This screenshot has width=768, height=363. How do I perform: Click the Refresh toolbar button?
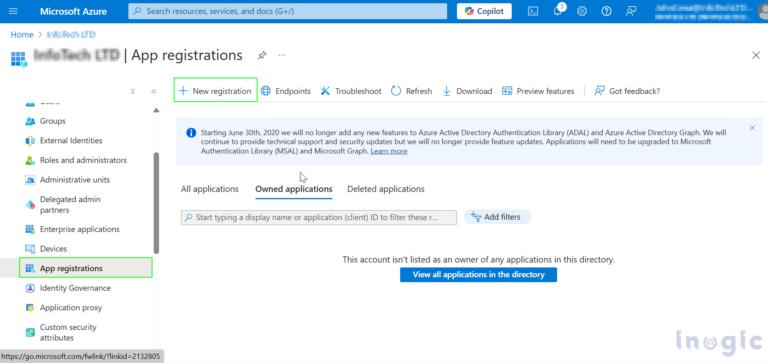click(411, 91)
